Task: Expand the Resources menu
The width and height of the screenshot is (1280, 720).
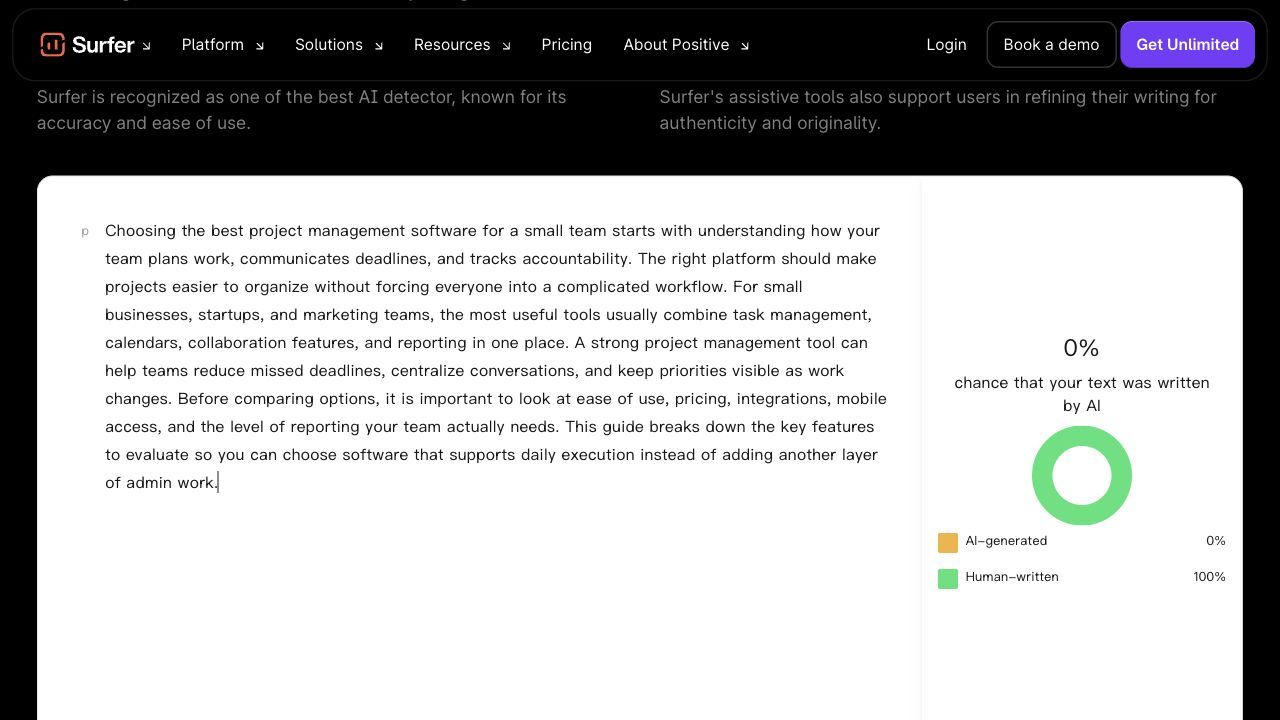Action: 462,44
